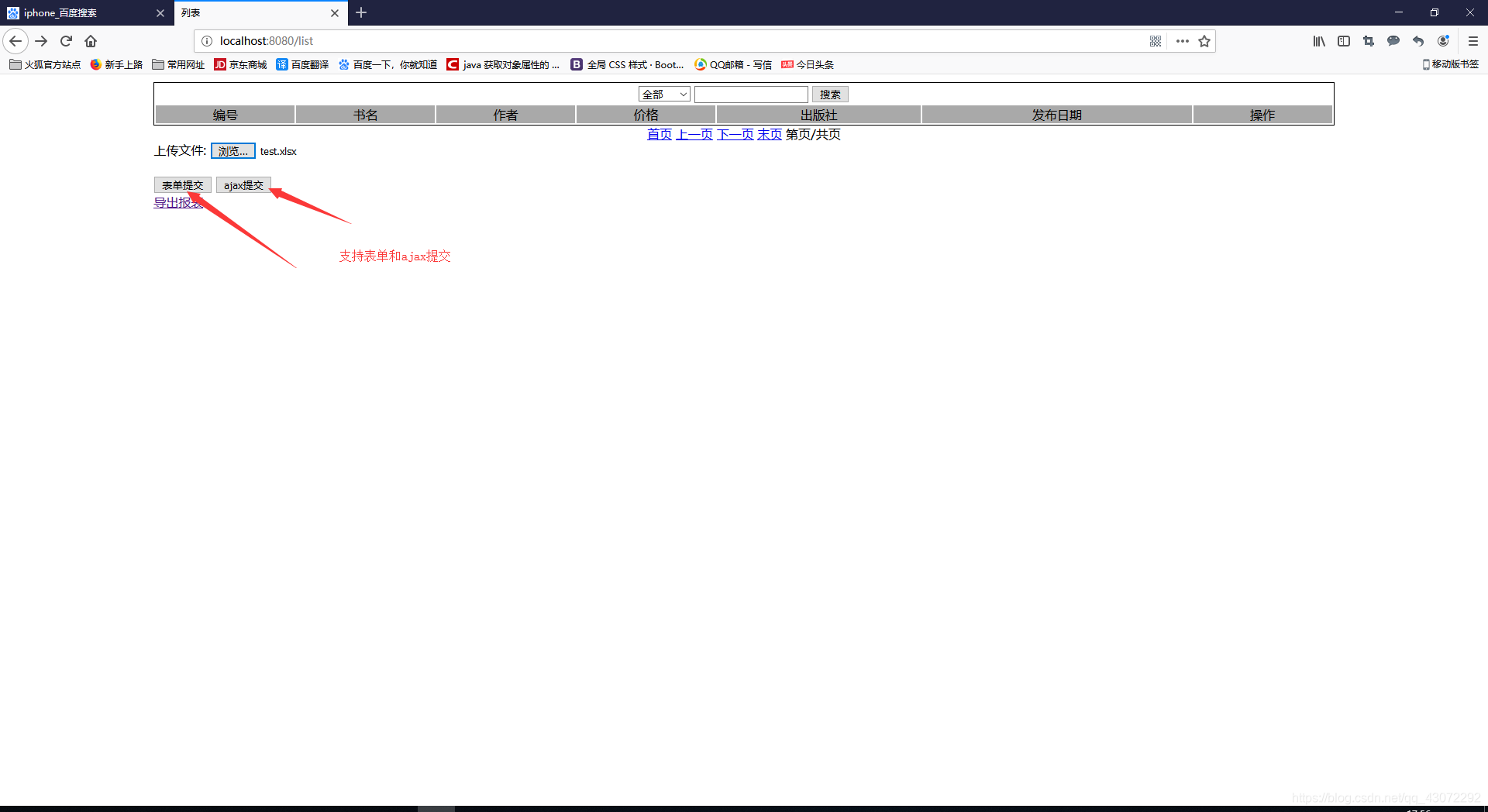Click the 发布日期 column header
1488x812 pixels.
pos(1056,115)
